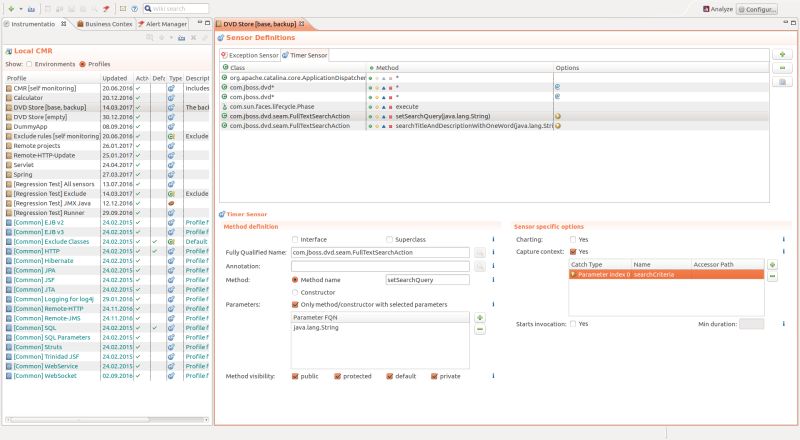This screenshot has height=440, width=800.
Task: Click the CMR icon in Instrumentation panel toolbar
Action: [181, 38]
